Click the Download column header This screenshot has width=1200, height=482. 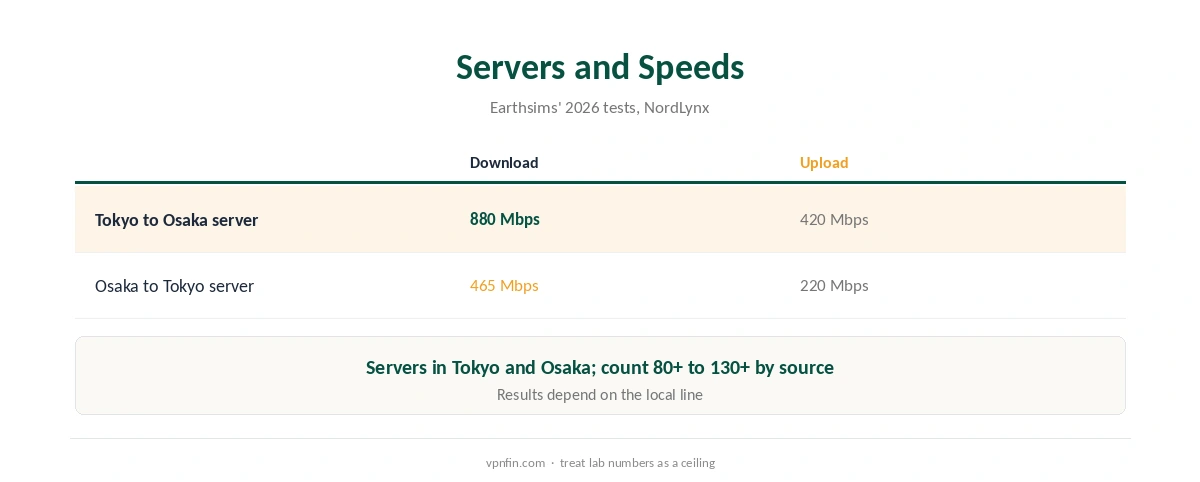coord(504,163)
